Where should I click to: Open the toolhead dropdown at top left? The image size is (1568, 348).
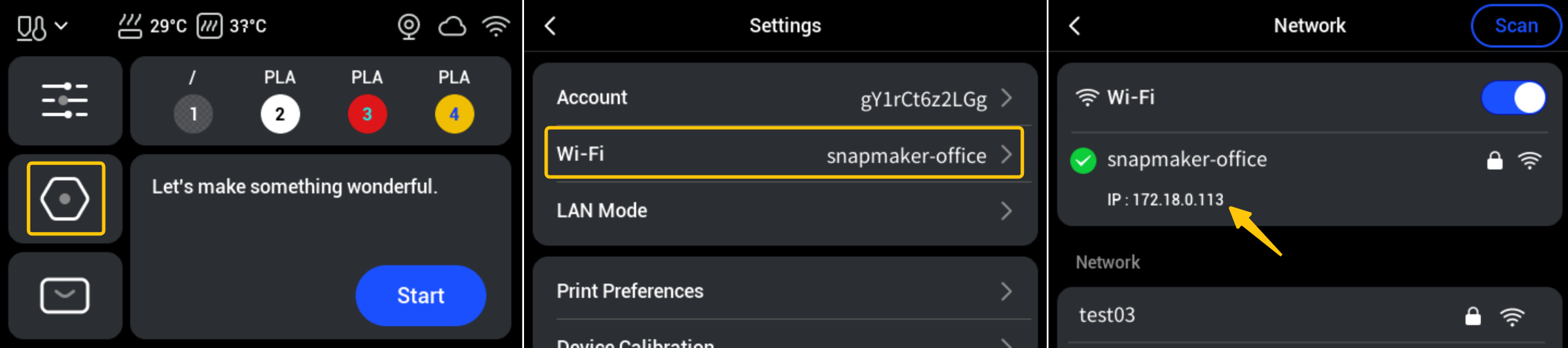[x=42, y=27]
